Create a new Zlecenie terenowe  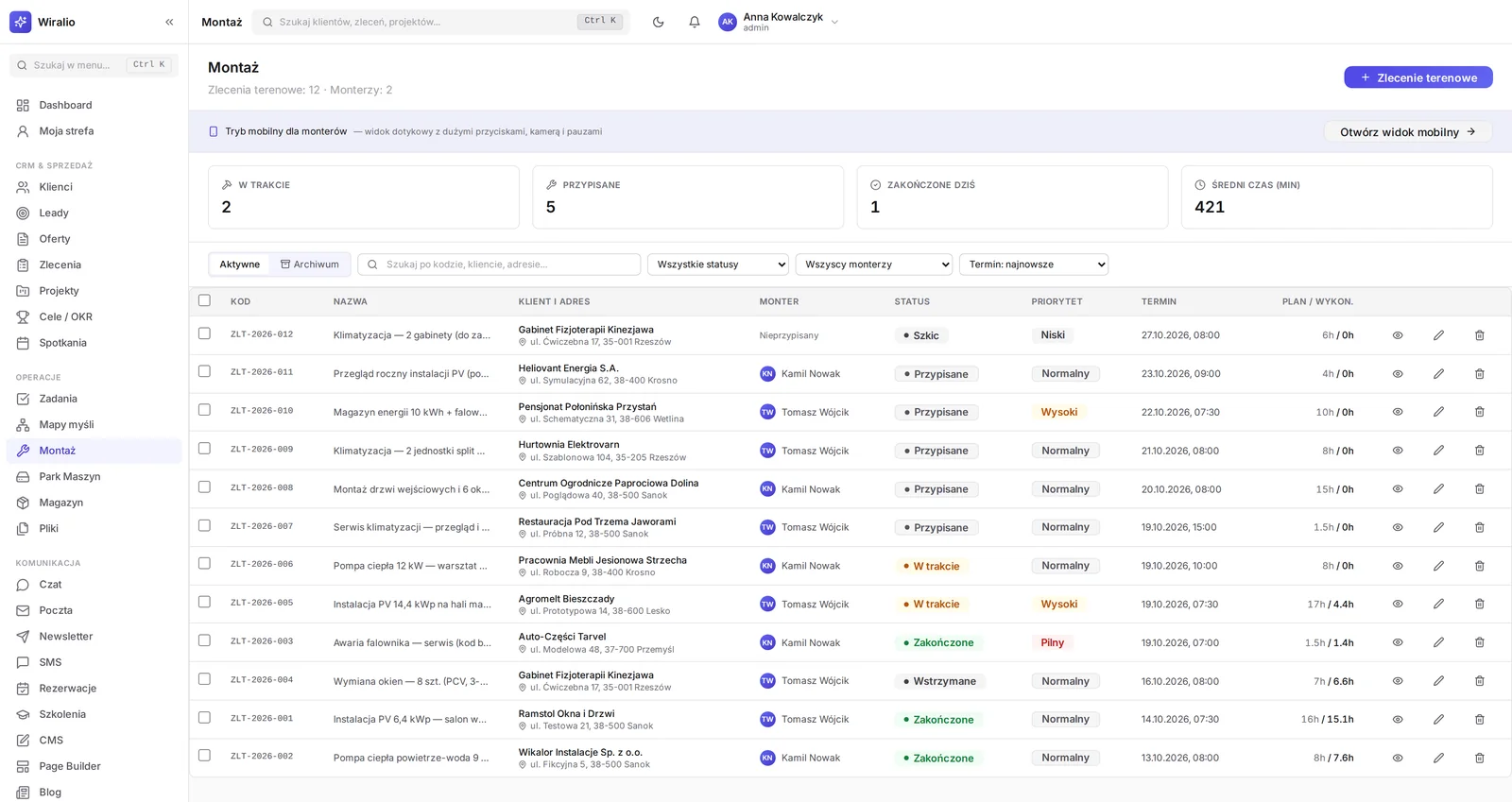(1417, 77)
